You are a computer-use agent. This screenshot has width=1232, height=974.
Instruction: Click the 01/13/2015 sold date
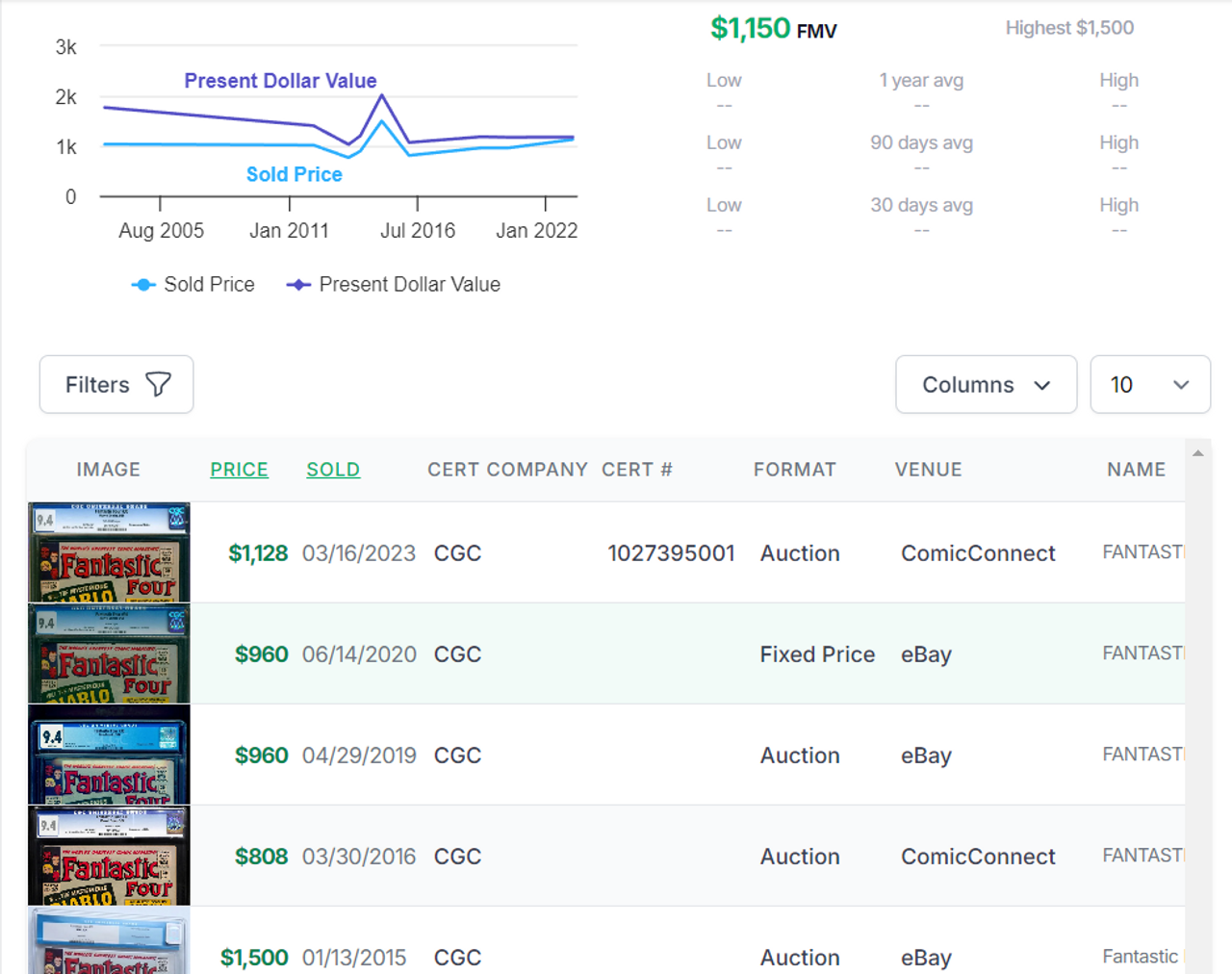pyautogui.click(x=354, y=958)
